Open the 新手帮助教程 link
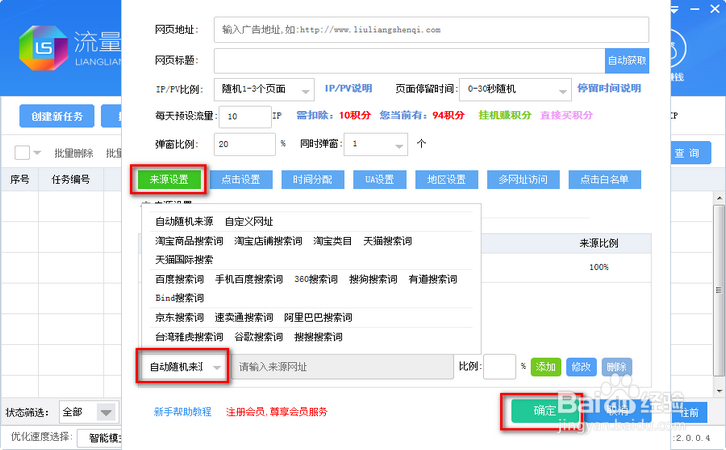 pyautogui.click(x=182, y=412)
